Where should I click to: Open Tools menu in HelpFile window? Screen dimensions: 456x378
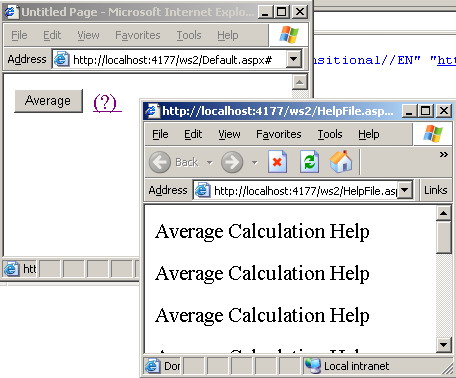pos(330,134)
